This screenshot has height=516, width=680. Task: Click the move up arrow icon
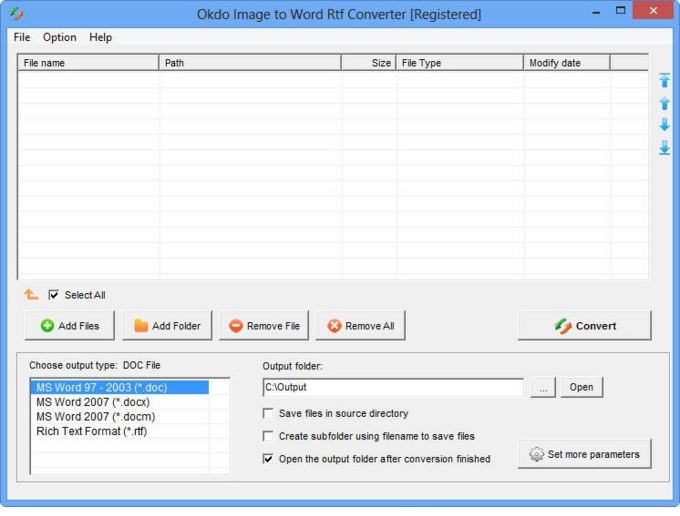pos(664,104)
